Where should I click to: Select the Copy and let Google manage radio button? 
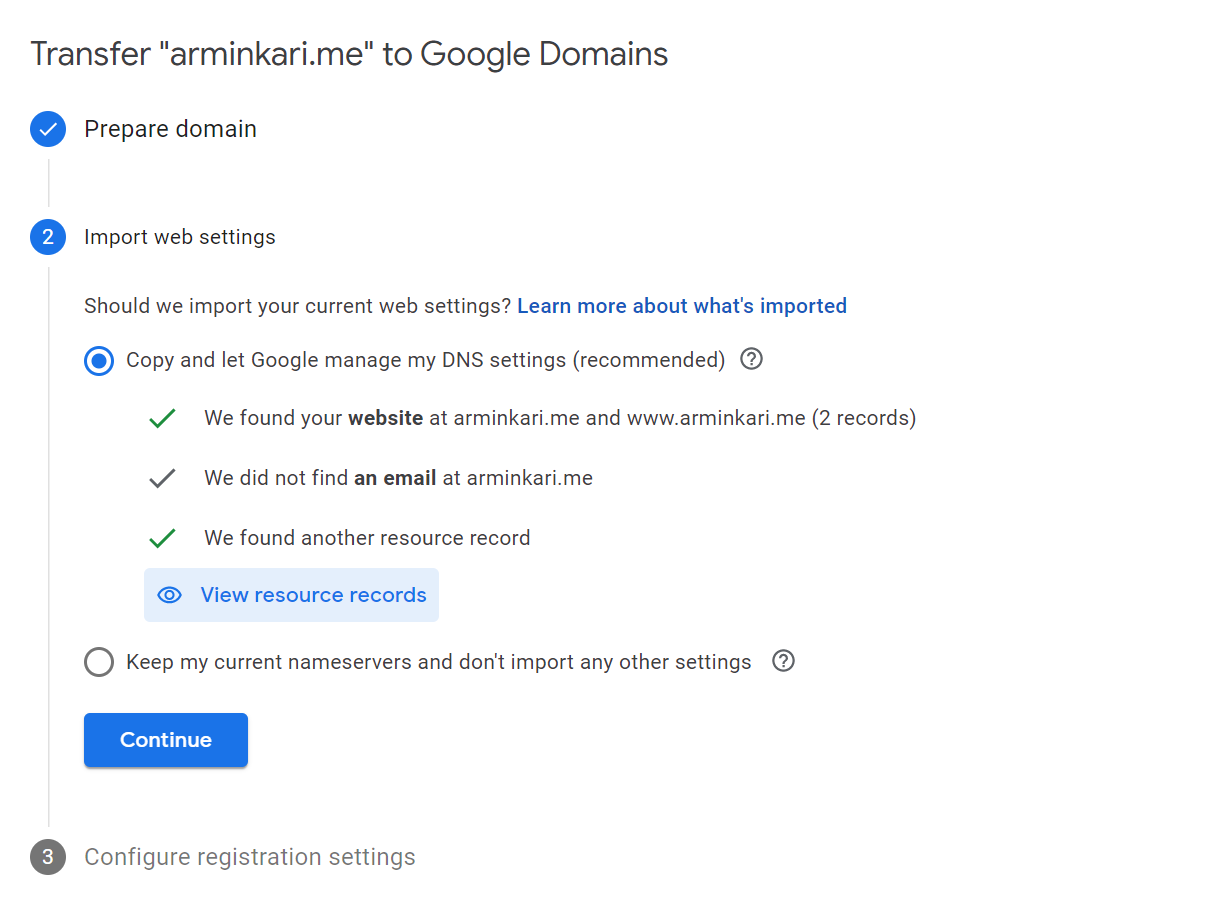[x=99, y=360]
